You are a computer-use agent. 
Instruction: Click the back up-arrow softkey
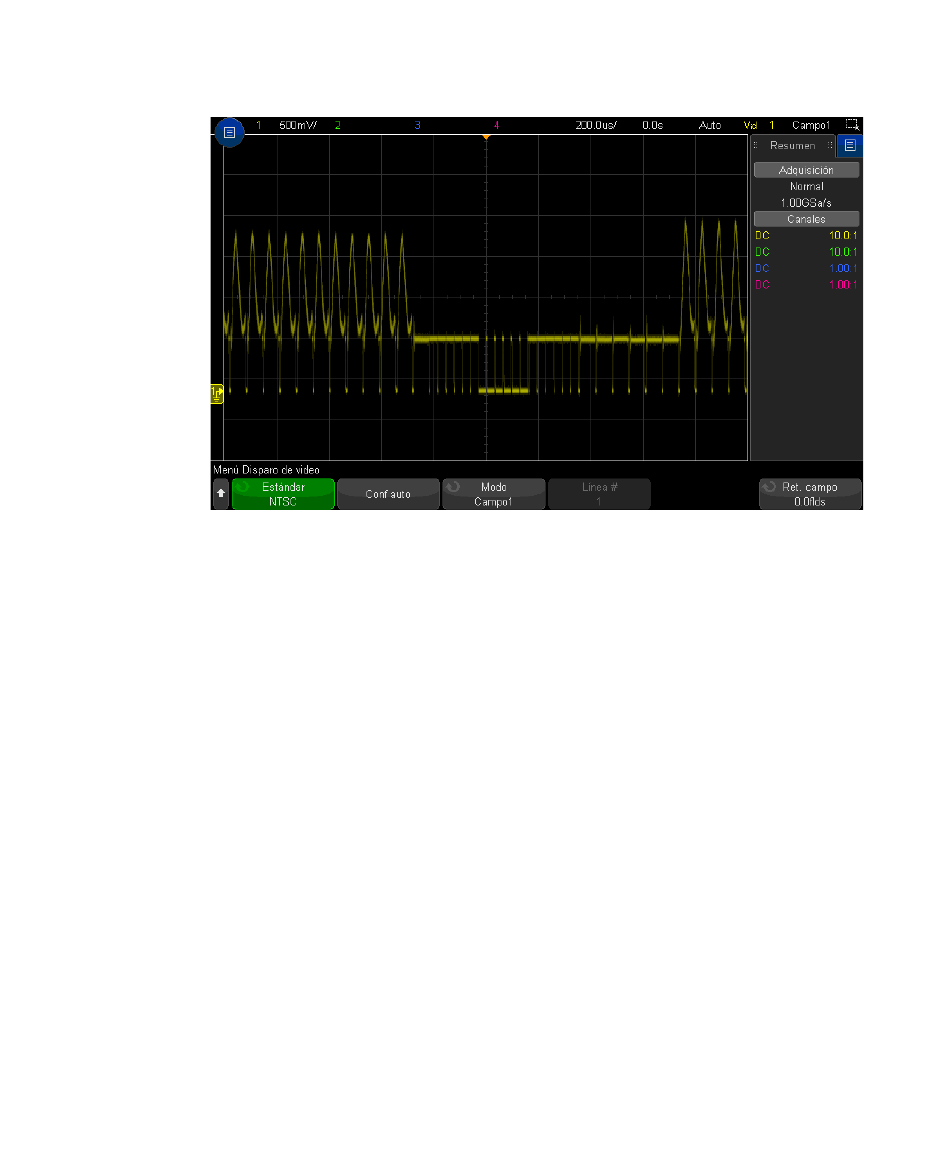221,493
